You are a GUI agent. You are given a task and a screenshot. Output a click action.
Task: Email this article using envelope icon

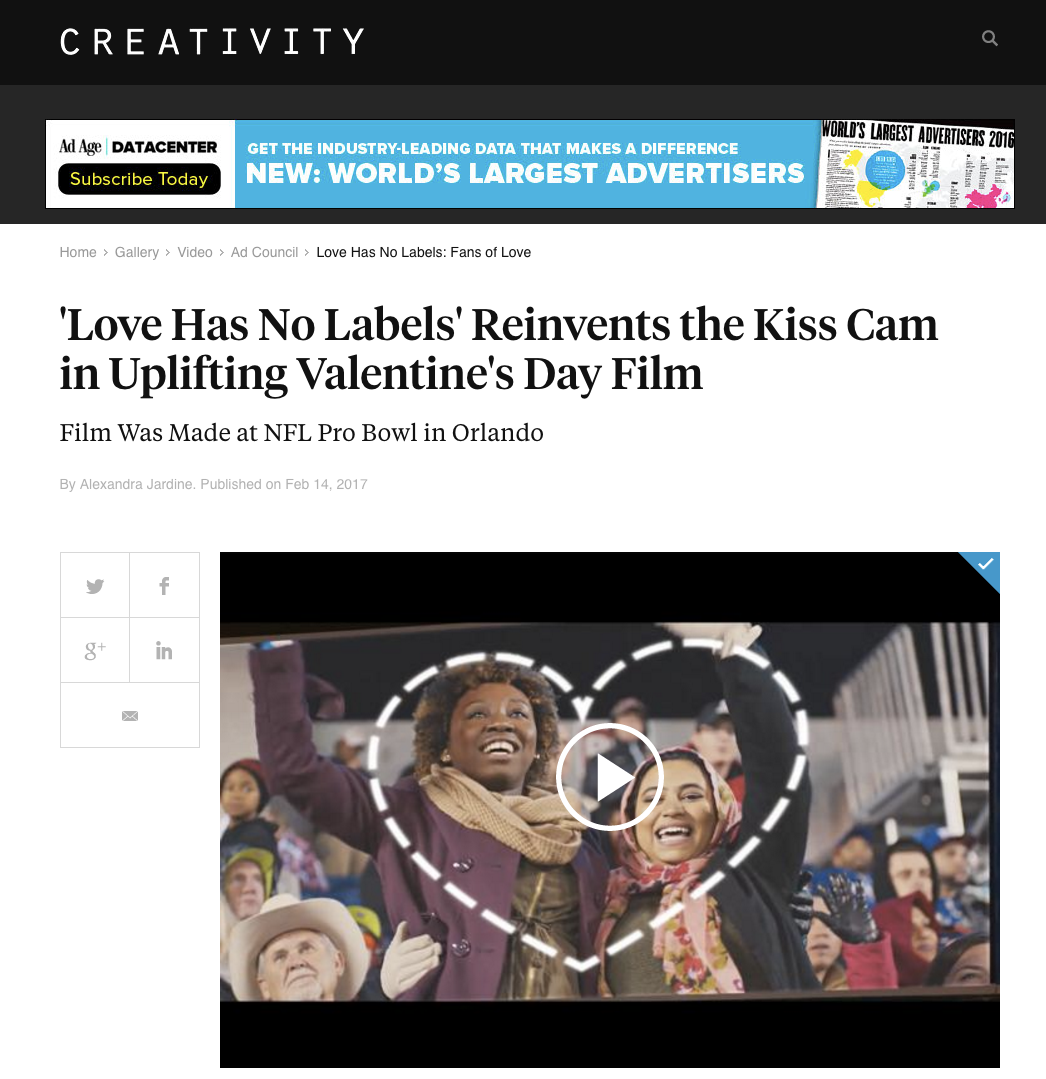click(x=130, y=716)
